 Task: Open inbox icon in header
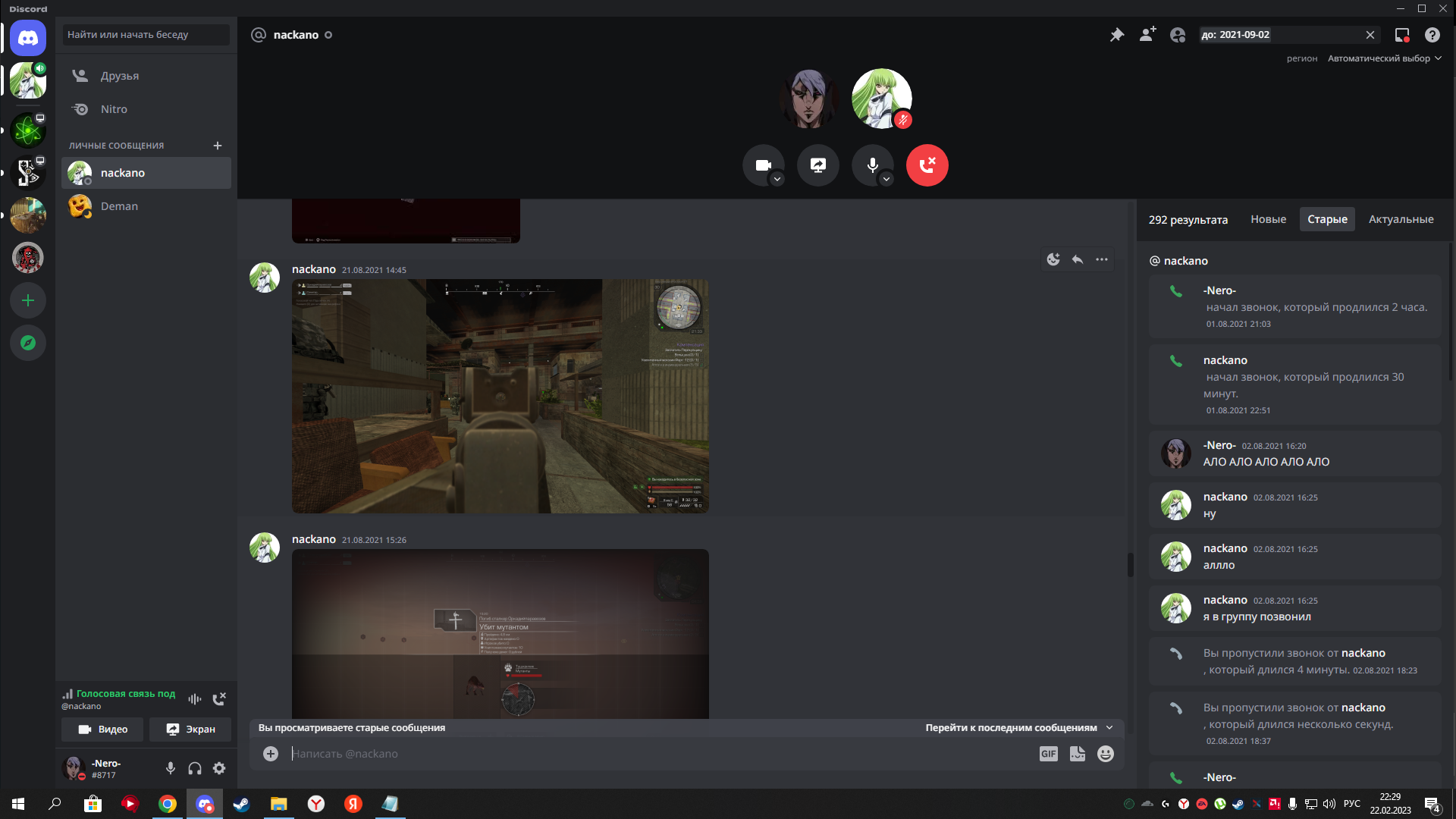[x=1402, y=35]
